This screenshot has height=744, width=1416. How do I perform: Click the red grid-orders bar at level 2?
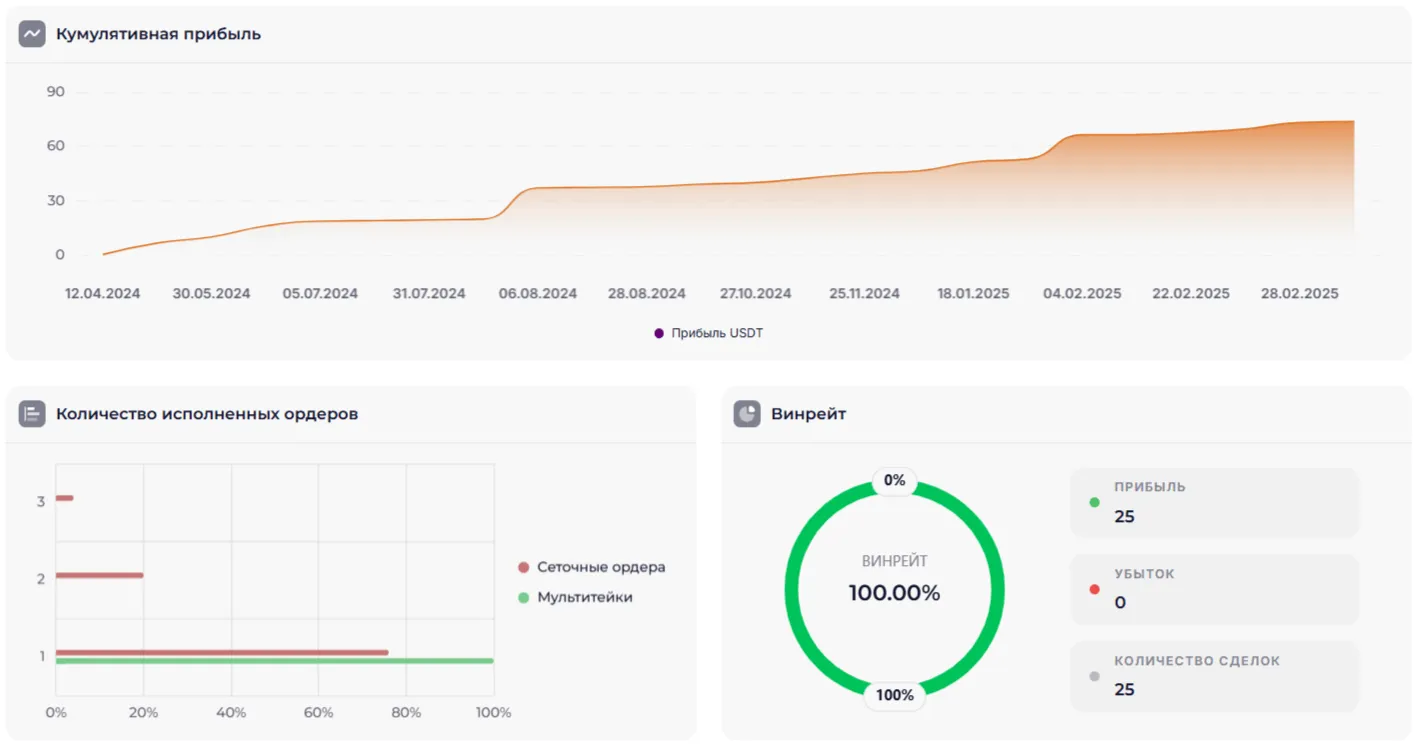pos(100,575)
